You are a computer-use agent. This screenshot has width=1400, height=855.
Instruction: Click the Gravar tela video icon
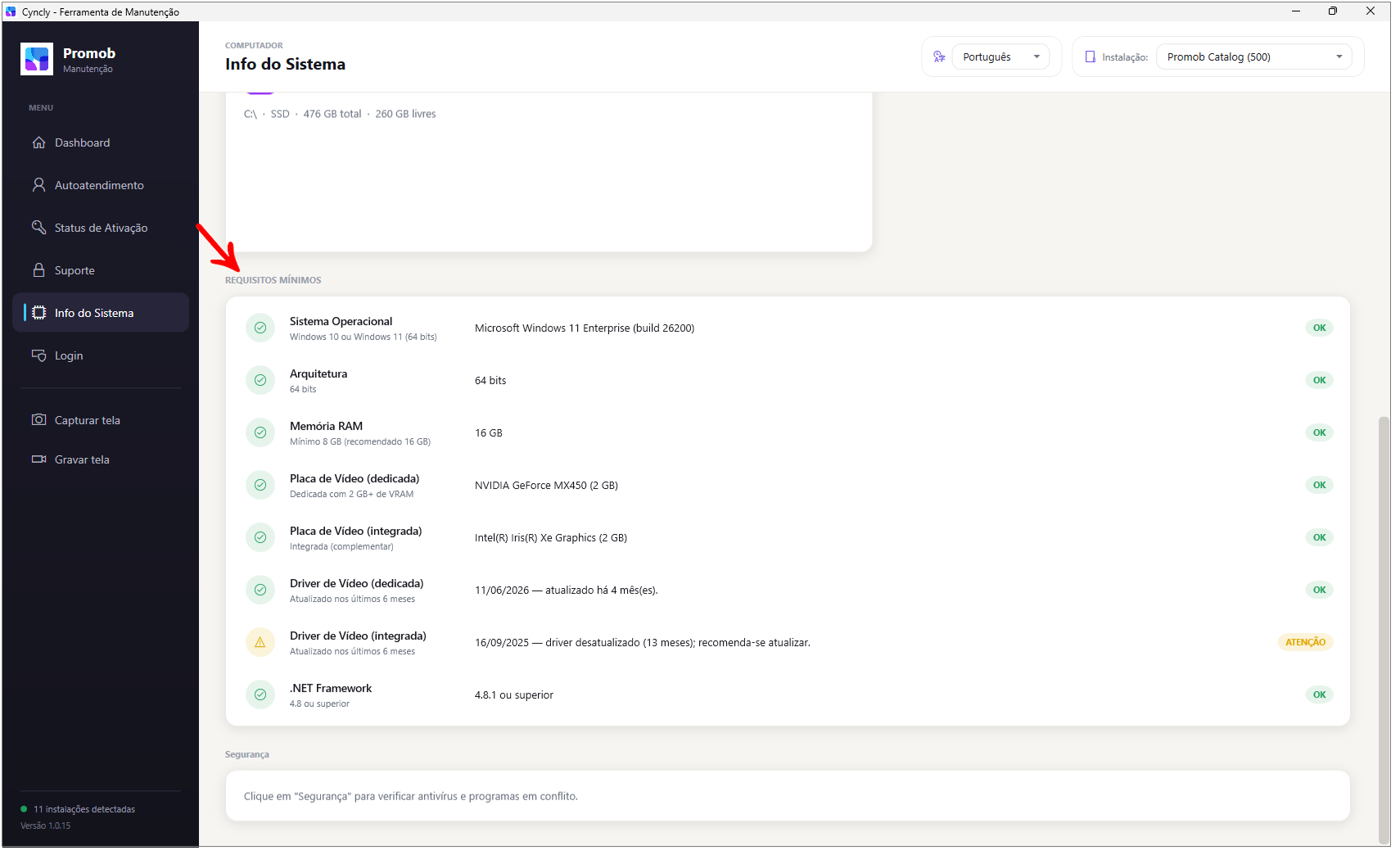click(x=38, y=459)
